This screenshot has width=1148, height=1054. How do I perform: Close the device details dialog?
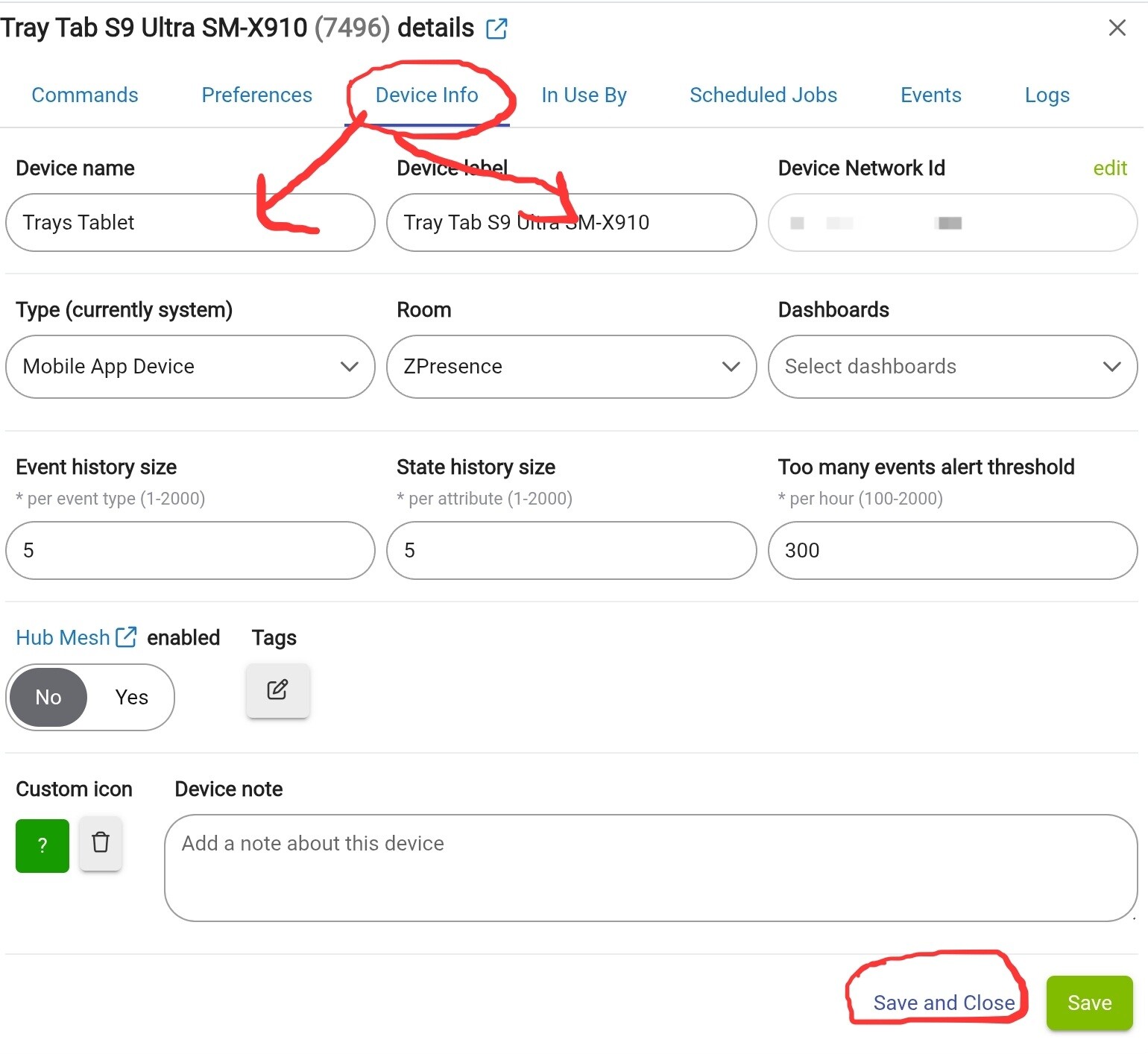[1117, 28]
